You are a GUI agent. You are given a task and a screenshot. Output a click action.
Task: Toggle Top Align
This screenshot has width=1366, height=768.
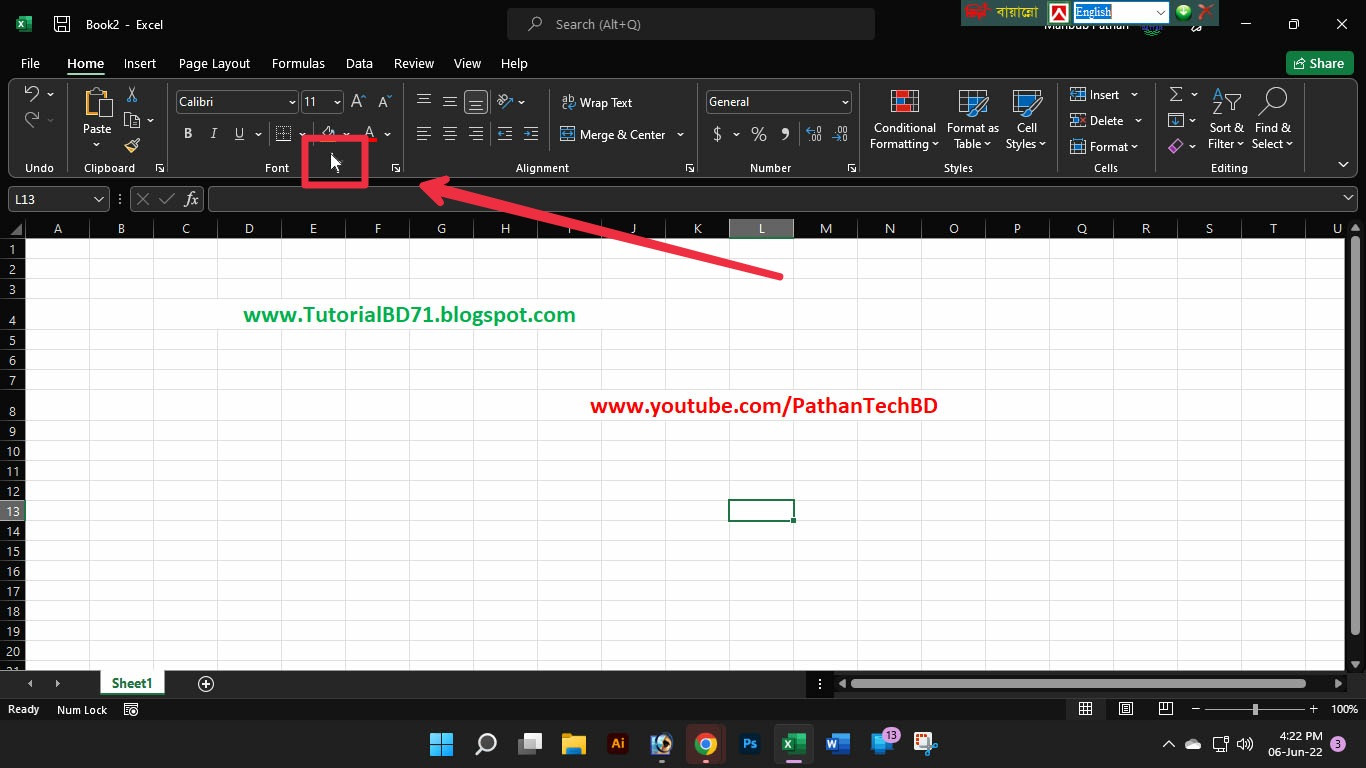(x=424, y=102)
